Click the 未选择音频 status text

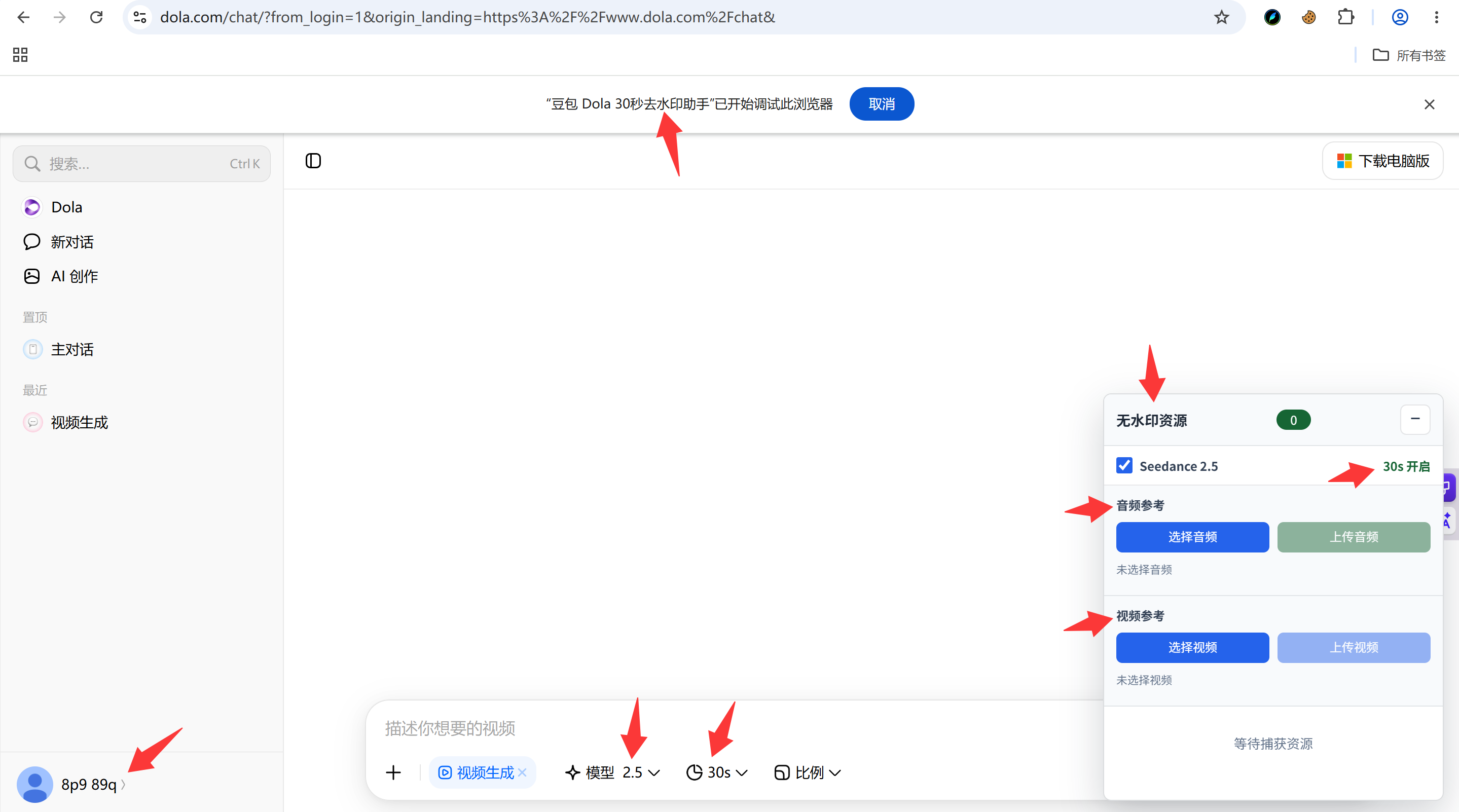click(x=1144, y=570)
